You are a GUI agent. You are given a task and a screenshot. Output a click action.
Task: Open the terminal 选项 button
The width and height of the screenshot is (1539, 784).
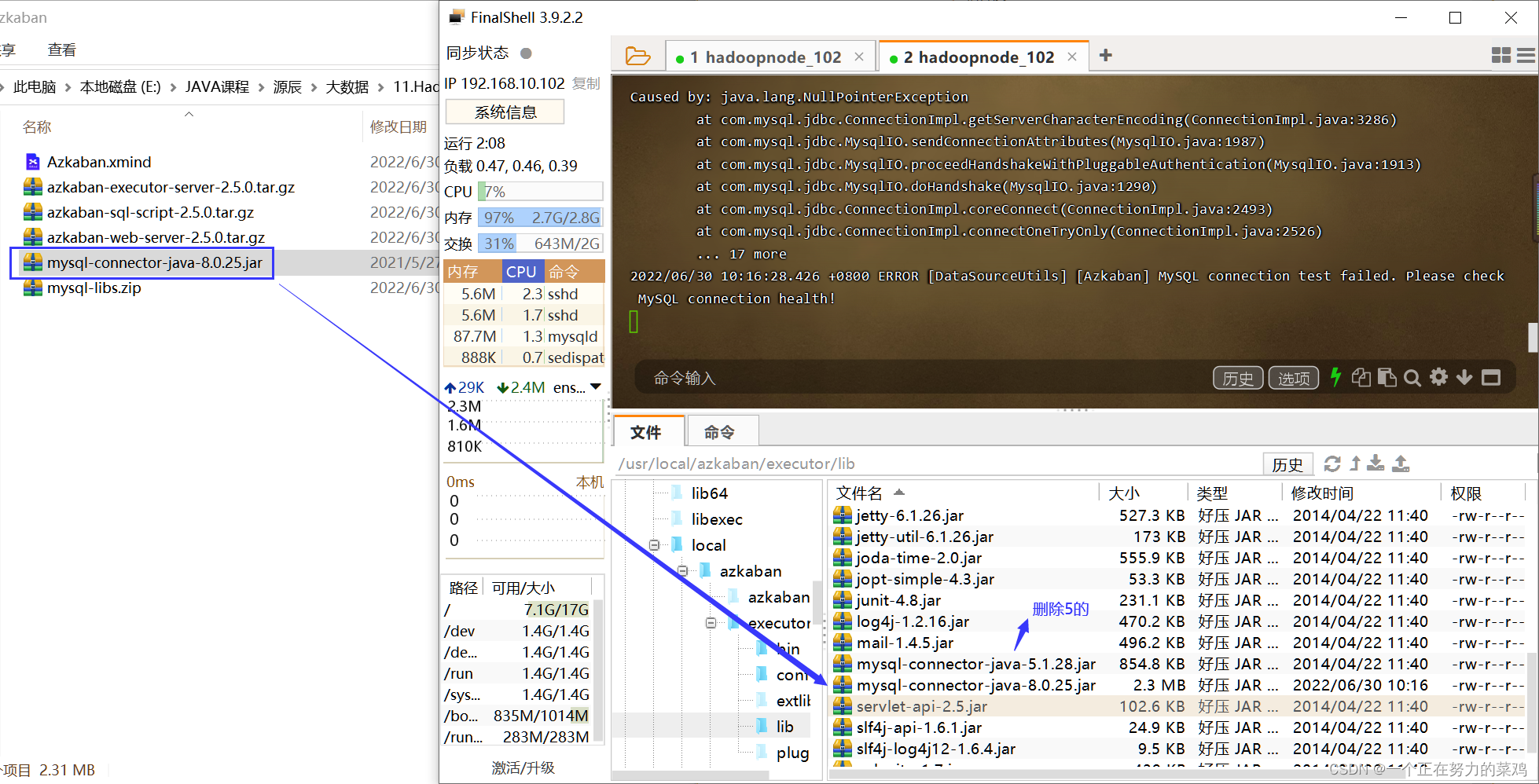(x=1294, y=378)
